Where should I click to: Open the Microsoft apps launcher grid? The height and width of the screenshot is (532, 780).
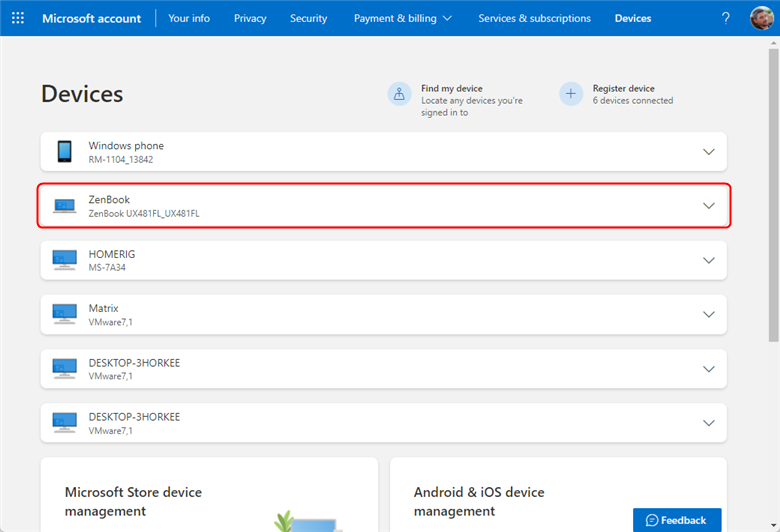tap(18, 18)
